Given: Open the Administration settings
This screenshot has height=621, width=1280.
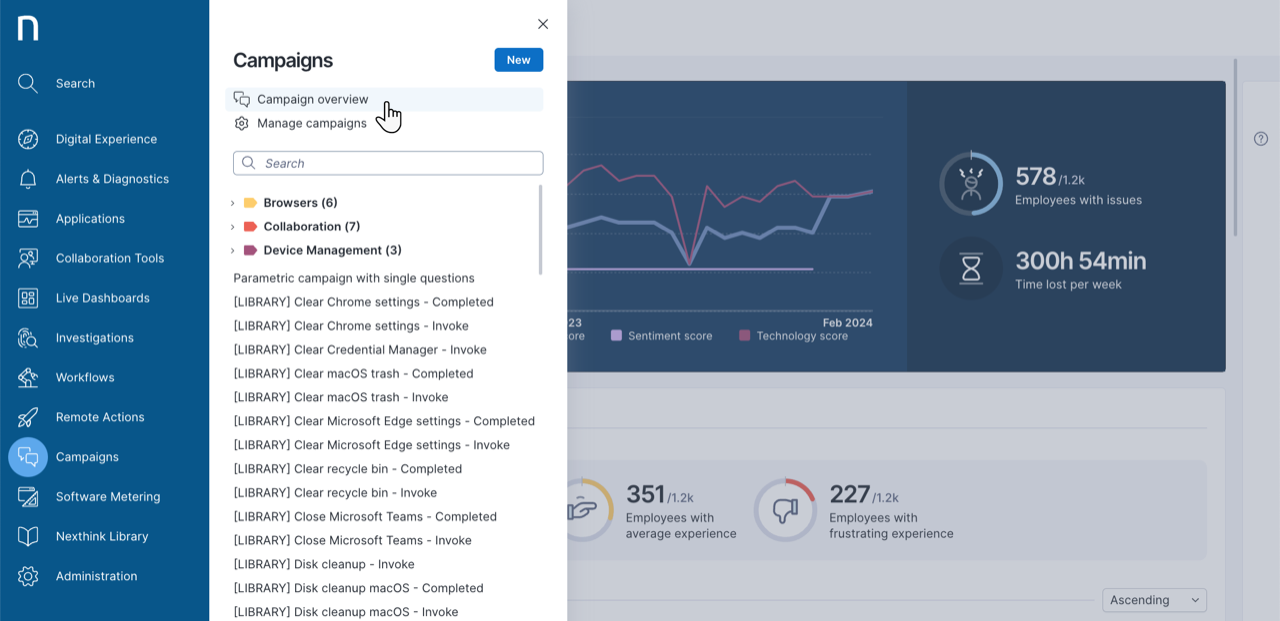Looking at the screenshot, I should coord(27,576).
